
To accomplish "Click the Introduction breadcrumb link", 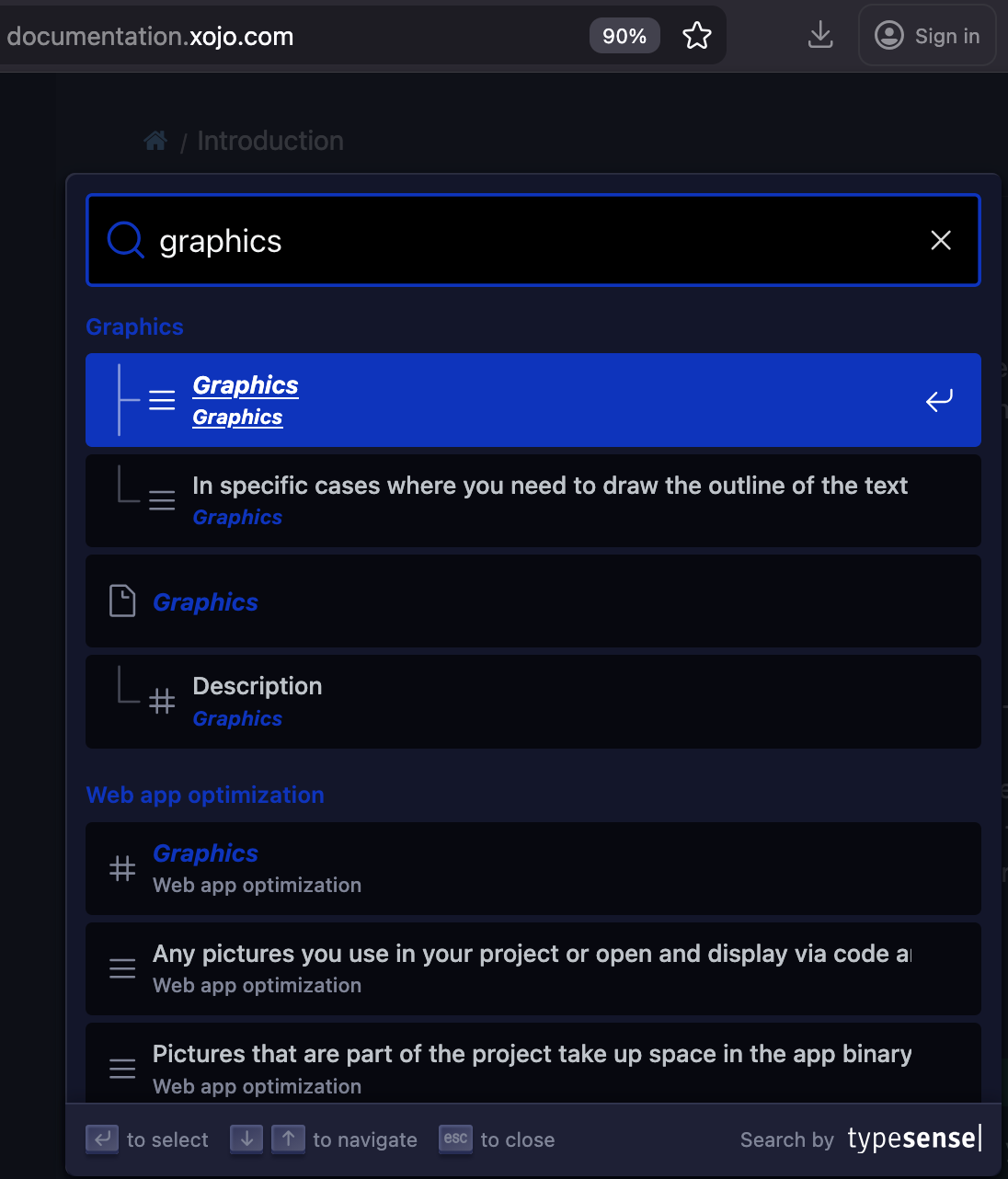I will pos(270,141).
